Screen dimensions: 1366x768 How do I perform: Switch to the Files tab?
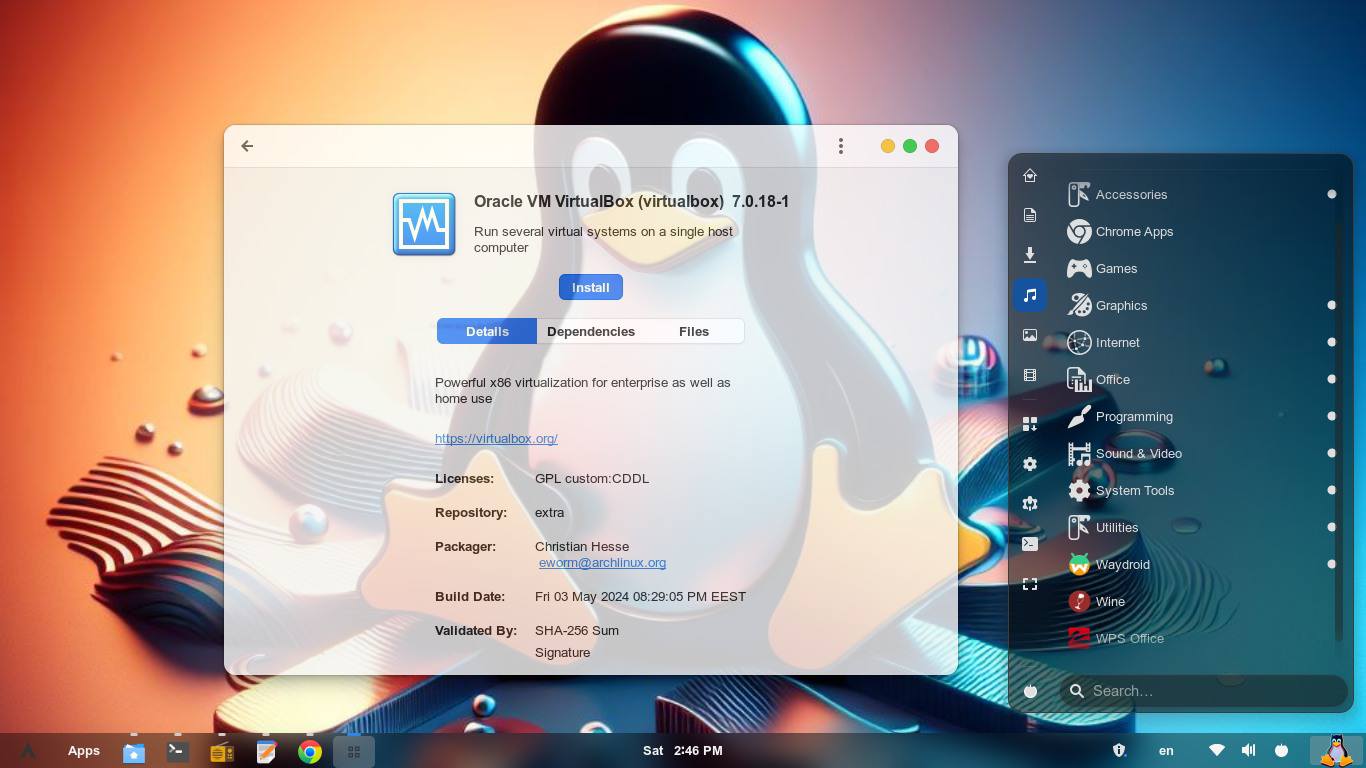coord(694,331)
